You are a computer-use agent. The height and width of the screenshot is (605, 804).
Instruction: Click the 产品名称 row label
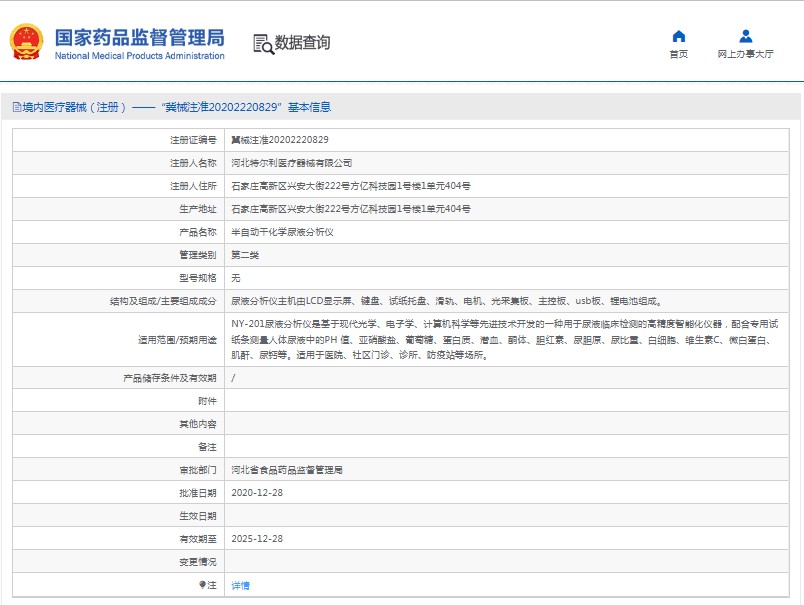pos(198,232)
